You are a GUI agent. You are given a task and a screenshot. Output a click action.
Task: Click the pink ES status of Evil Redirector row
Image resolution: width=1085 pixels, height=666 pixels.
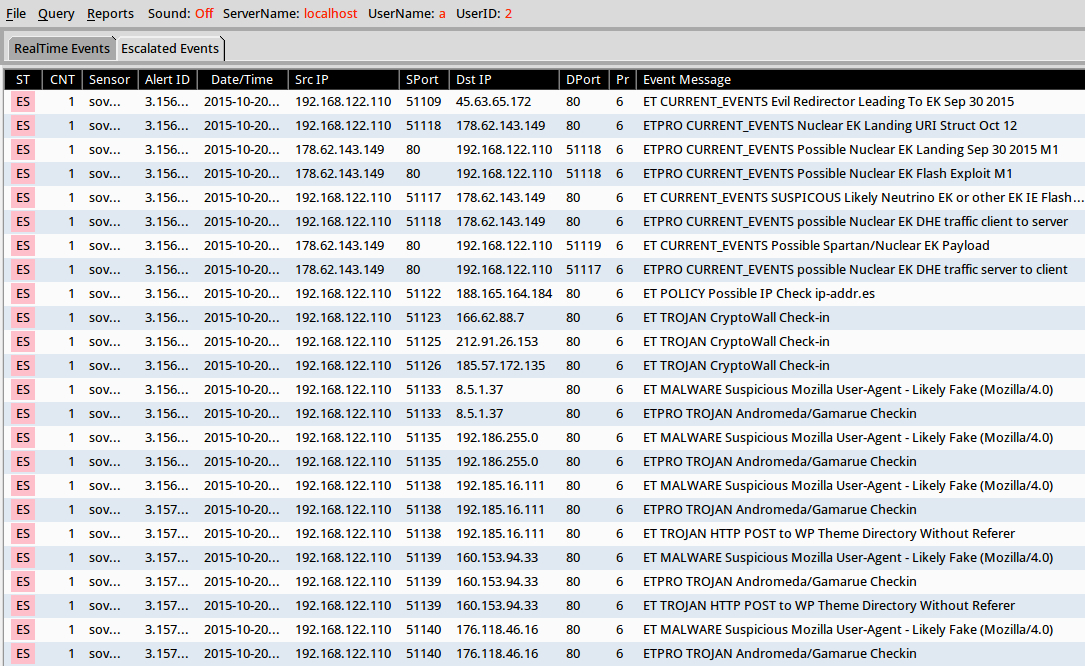[x=23, y=102]
